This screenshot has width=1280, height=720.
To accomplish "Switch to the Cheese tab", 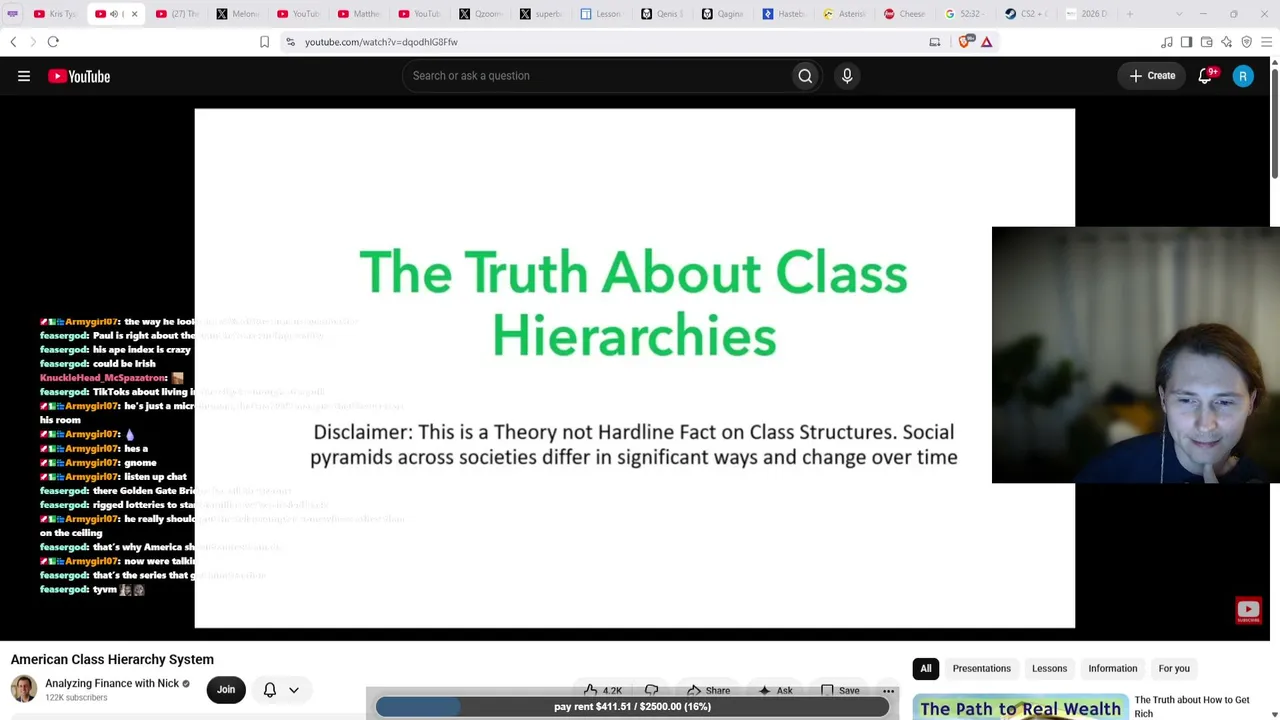I will (904, 14).
